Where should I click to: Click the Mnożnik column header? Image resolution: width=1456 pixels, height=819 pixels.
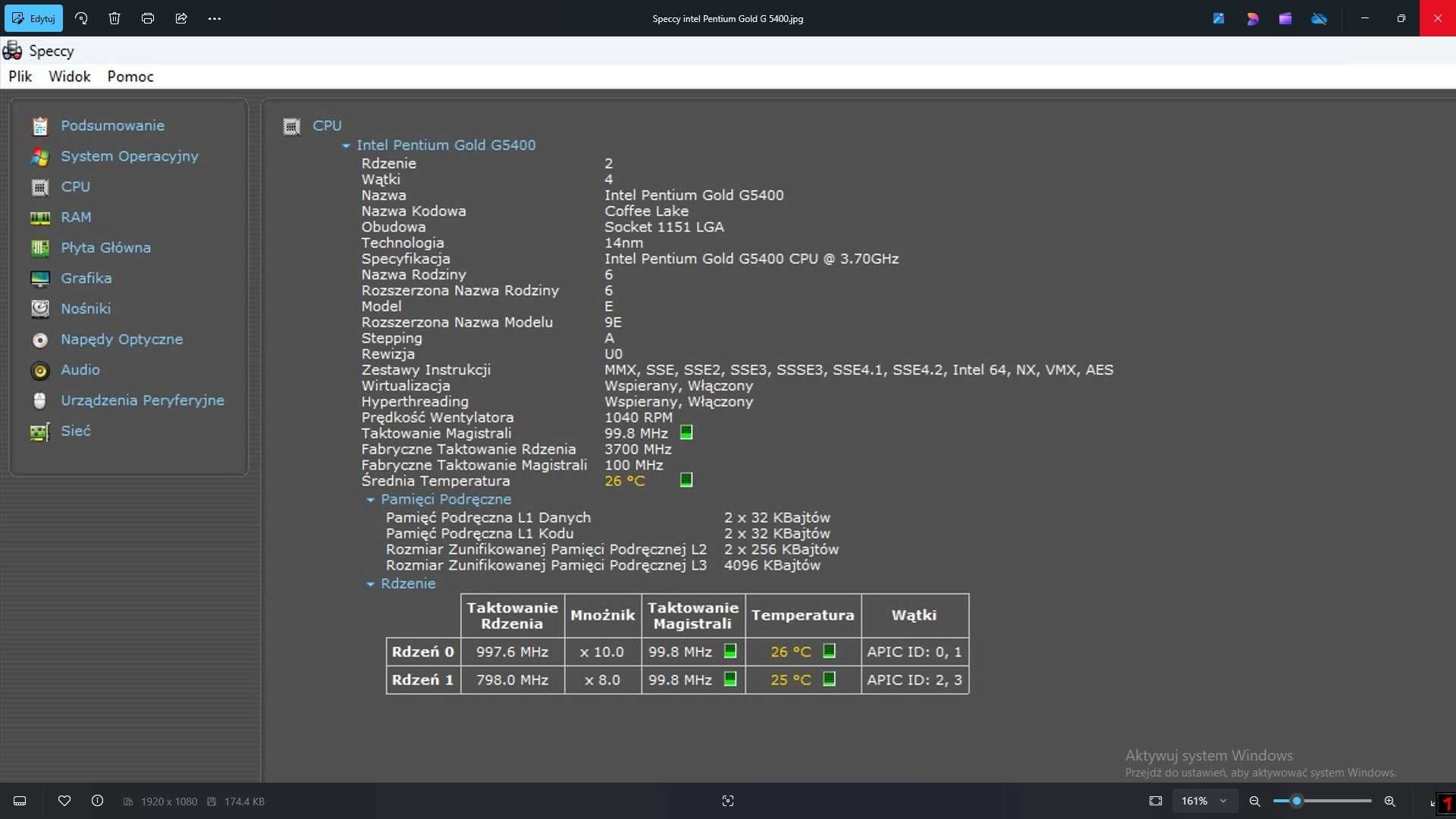[602, 616]
